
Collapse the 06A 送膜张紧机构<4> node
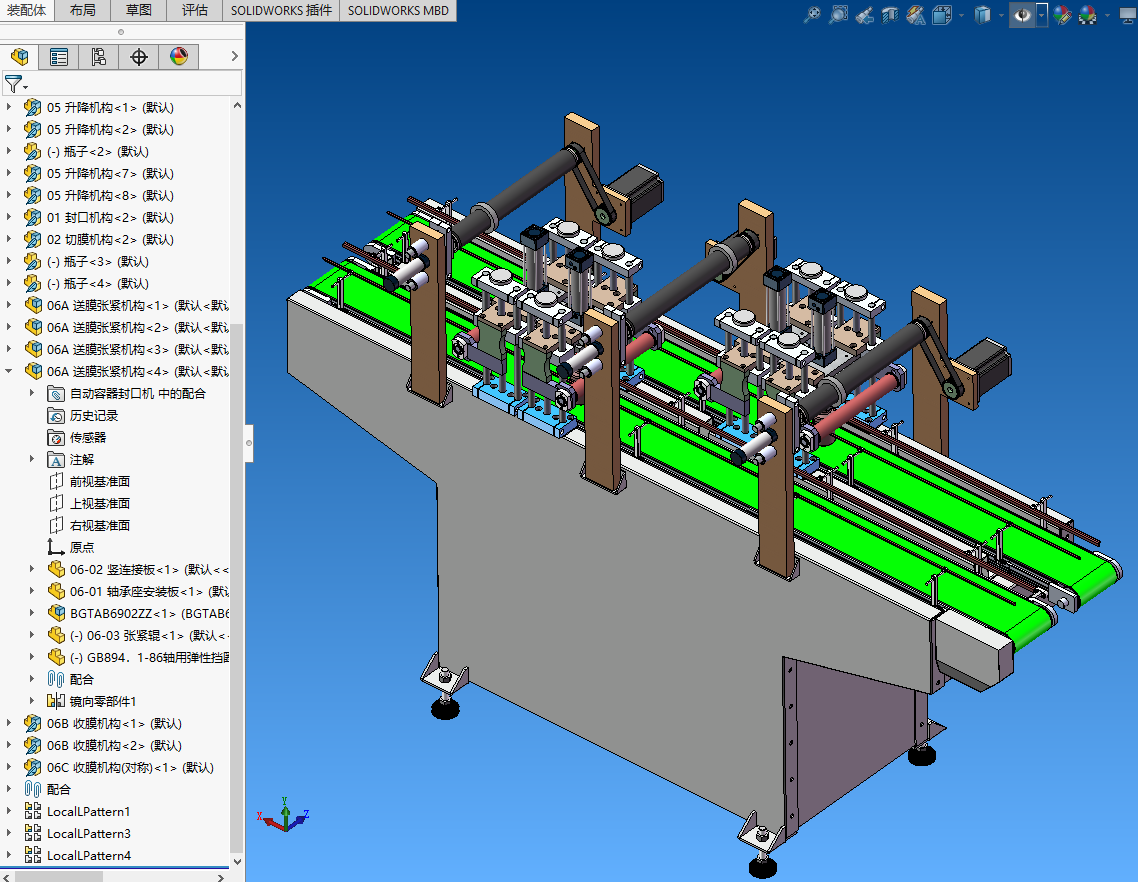[10, 371]
